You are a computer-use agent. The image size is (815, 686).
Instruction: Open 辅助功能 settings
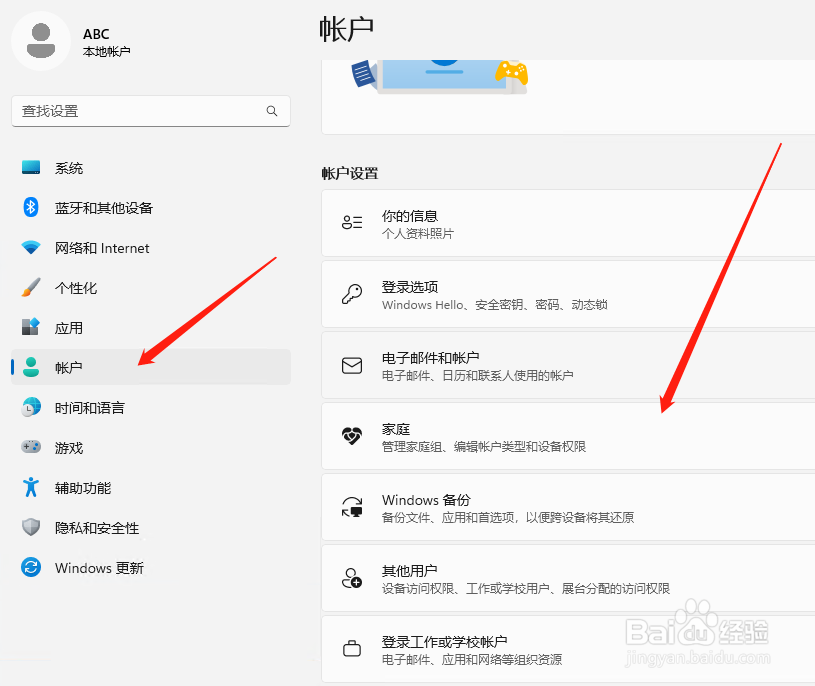[x=151, y=488]
